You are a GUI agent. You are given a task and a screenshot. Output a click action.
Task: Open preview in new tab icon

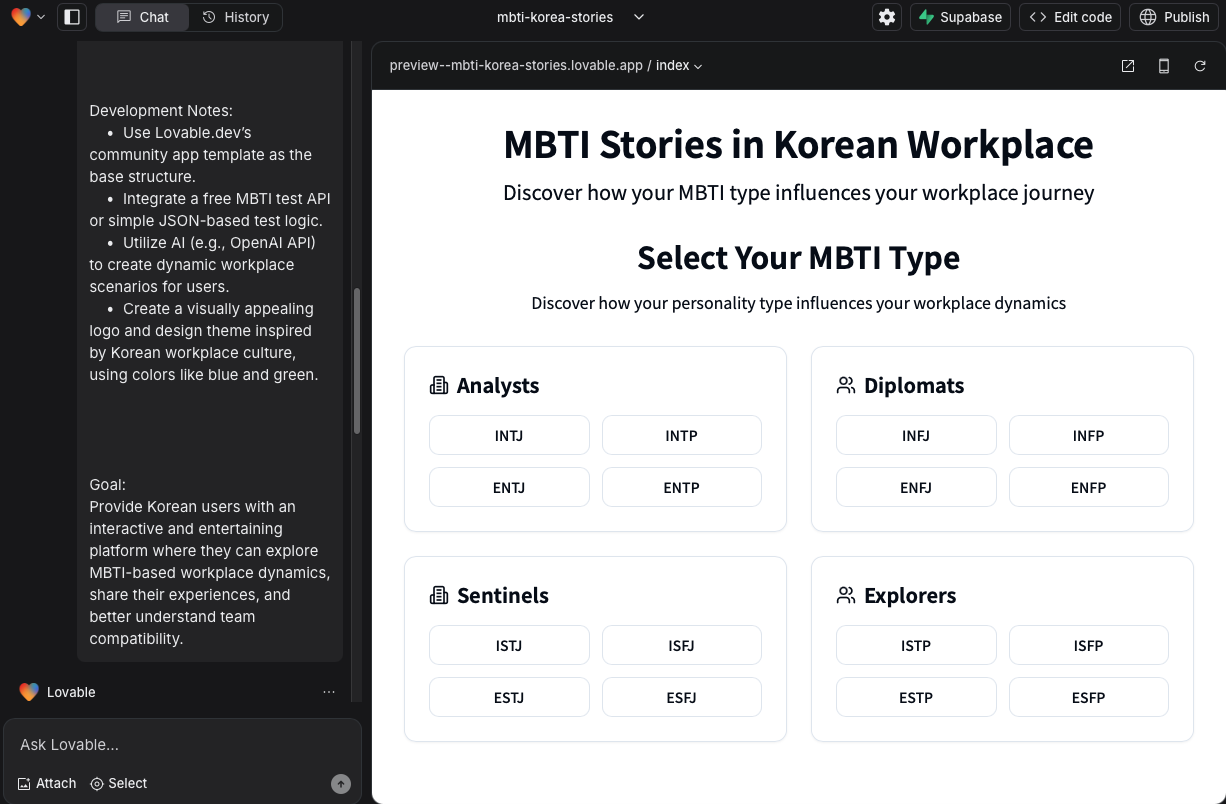tap(1128, 66)
